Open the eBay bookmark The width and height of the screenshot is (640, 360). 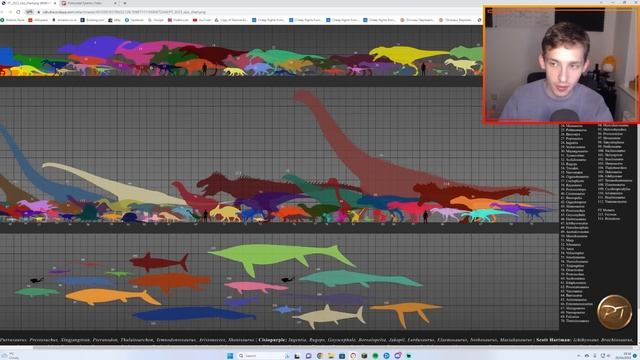coord(115,20)
